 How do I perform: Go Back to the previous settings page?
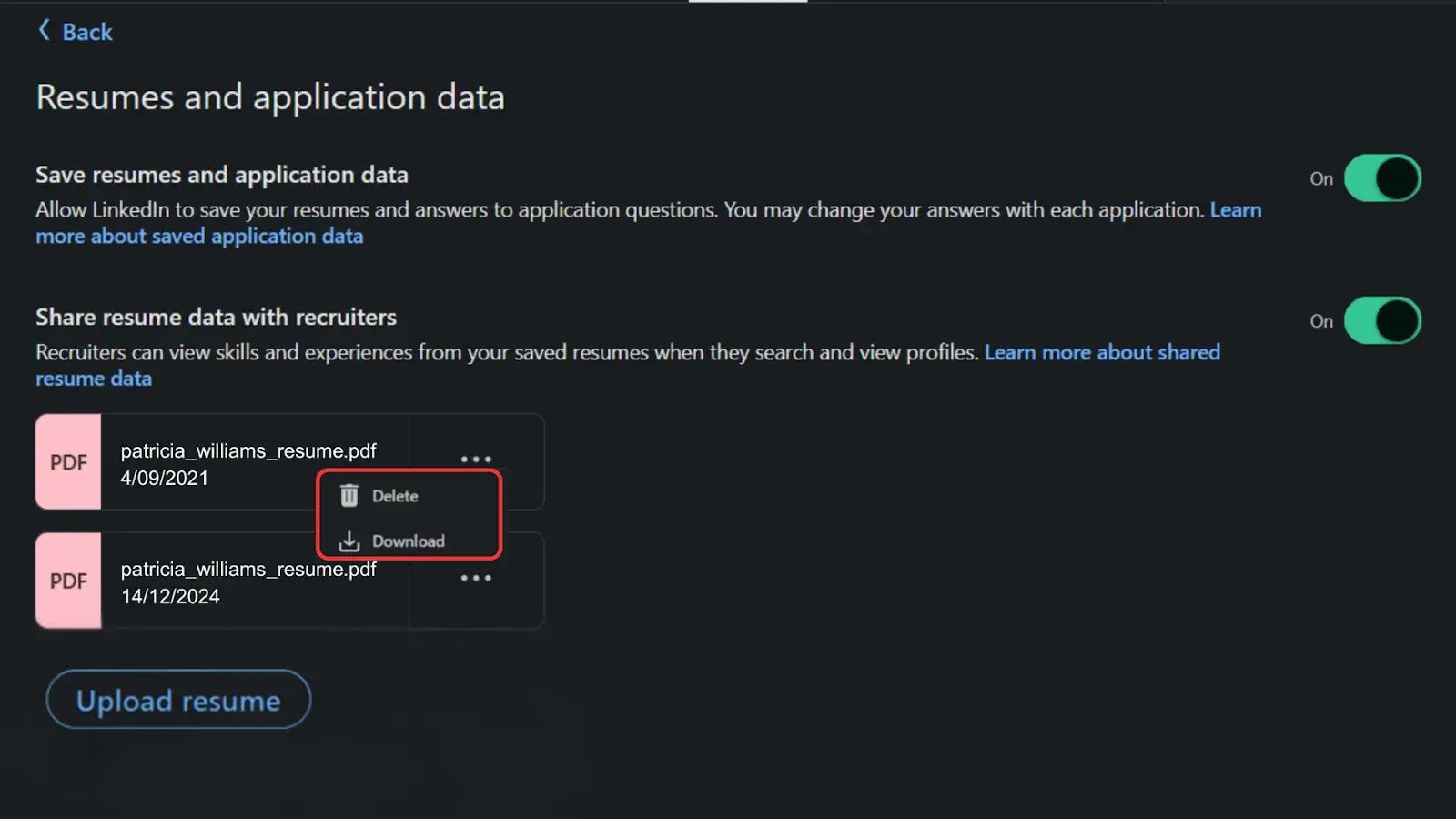pyautogui.click(x=86, y=32)
